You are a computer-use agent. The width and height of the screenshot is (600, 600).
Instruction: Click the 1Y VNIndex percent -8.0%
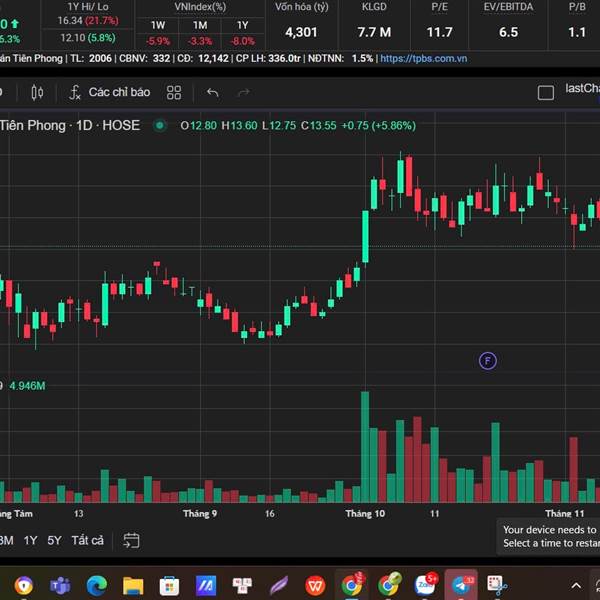(x=242, y=41)
